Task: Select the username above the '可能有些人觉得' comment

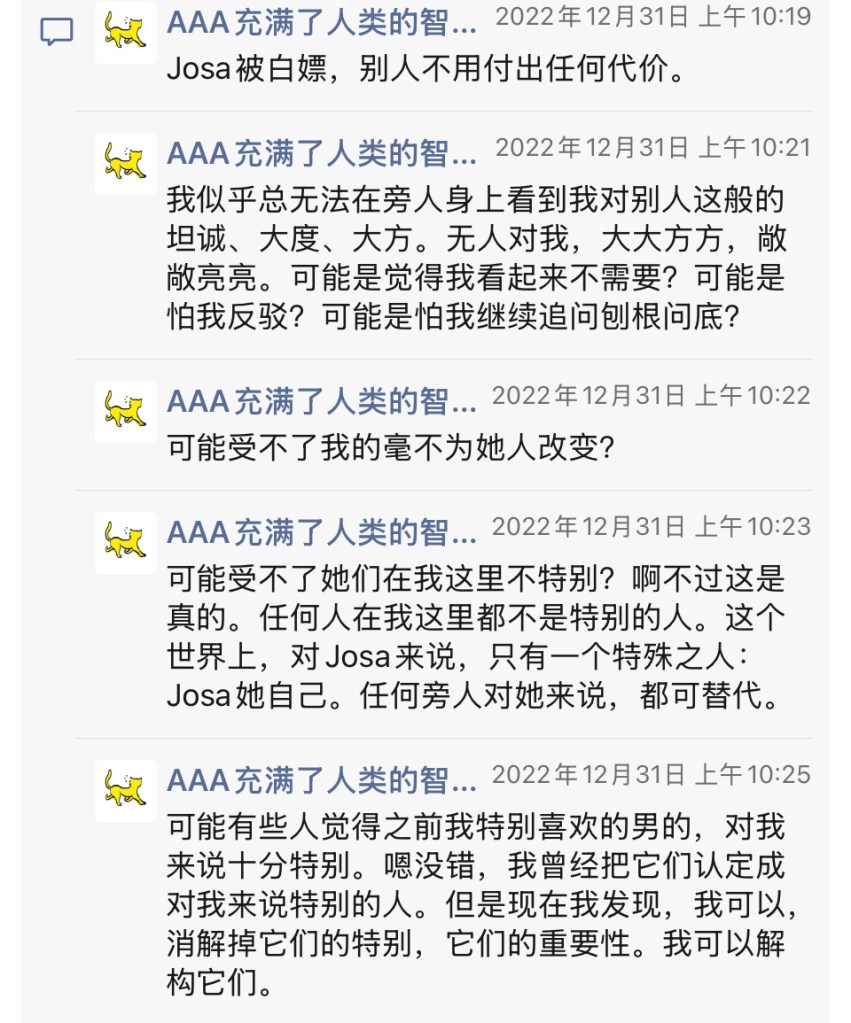Action: [322, 781]
